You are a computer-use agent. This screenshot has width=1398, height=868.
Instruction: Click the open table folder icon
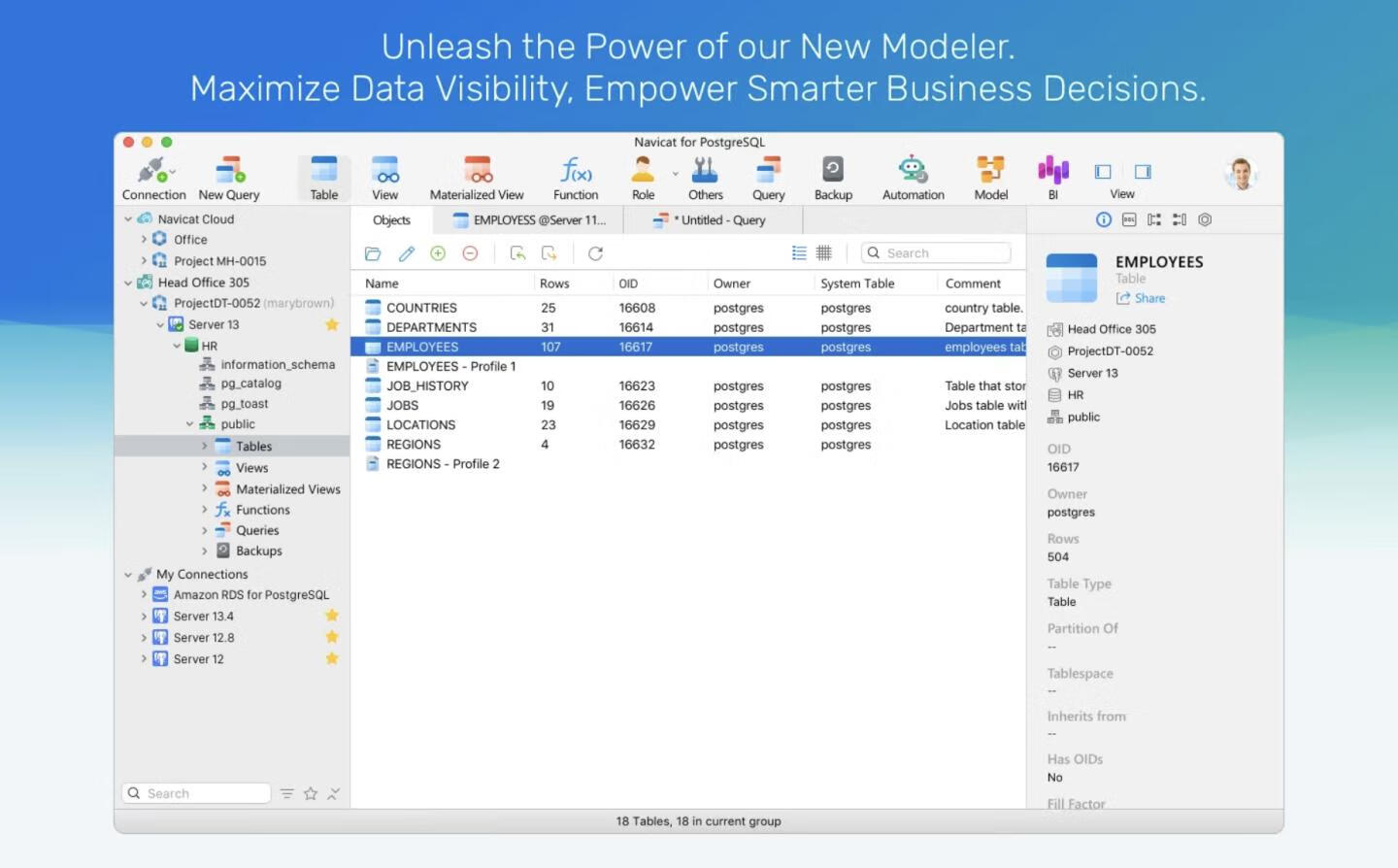coord(373,253)
